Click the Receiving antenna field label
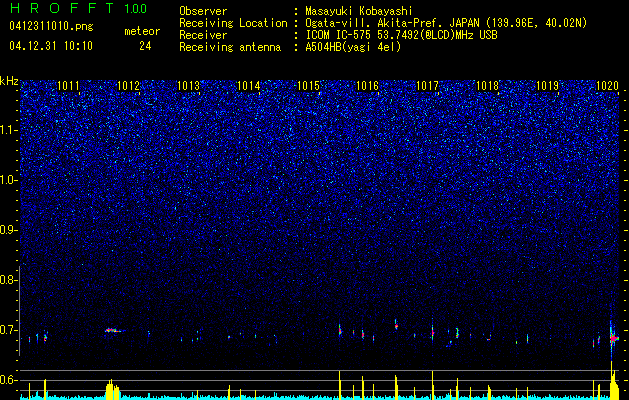This screenshot has width=629, height=400. click(230, 47)
